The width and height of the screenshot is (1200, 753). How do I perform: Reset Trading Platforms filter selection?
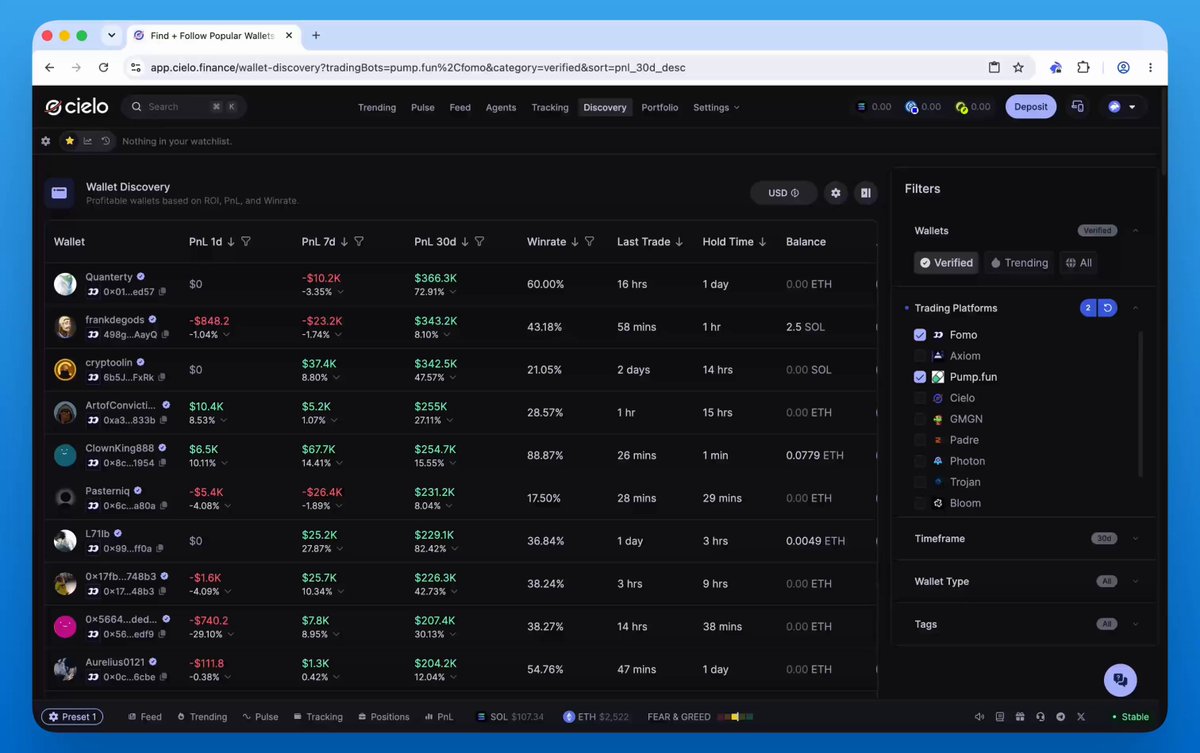coord(1107,308)
